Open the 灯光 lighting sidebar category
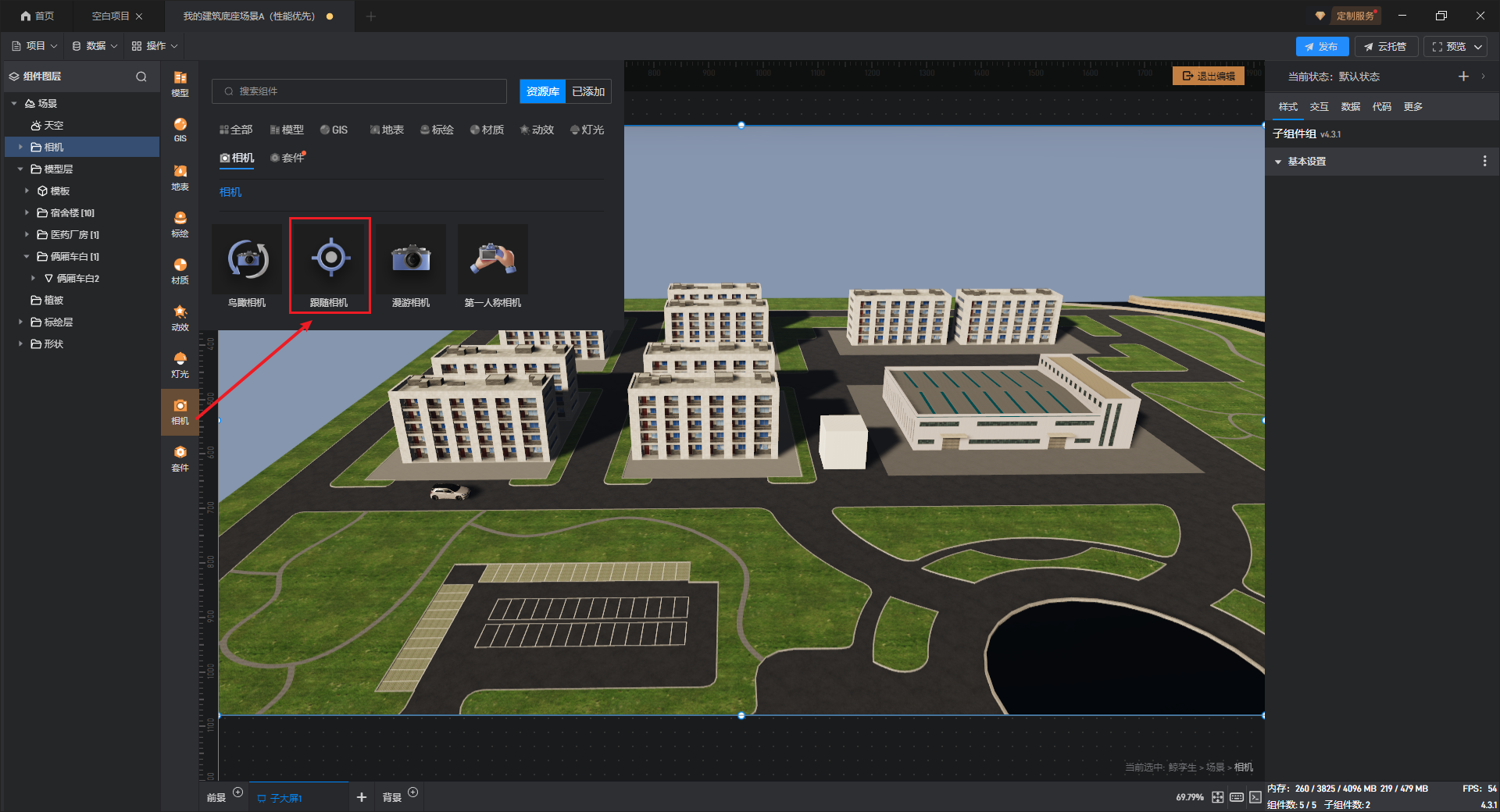The width and height of the screenshot is (1500, 812). pos(180,364)
